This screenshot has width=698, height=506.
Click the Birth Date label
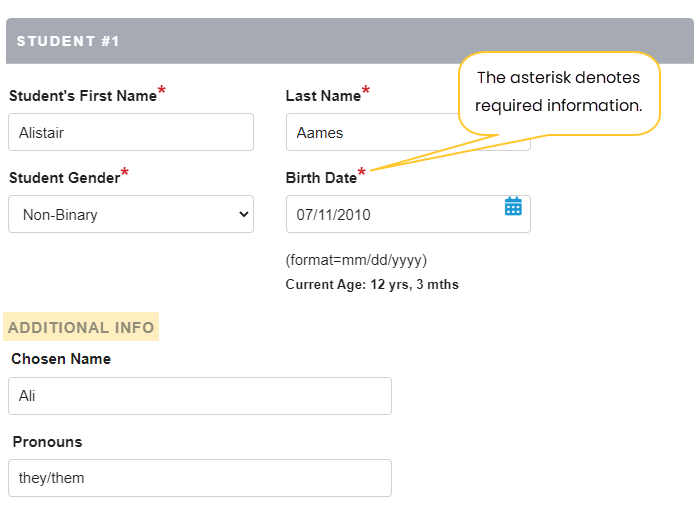[x=321, y=178]
